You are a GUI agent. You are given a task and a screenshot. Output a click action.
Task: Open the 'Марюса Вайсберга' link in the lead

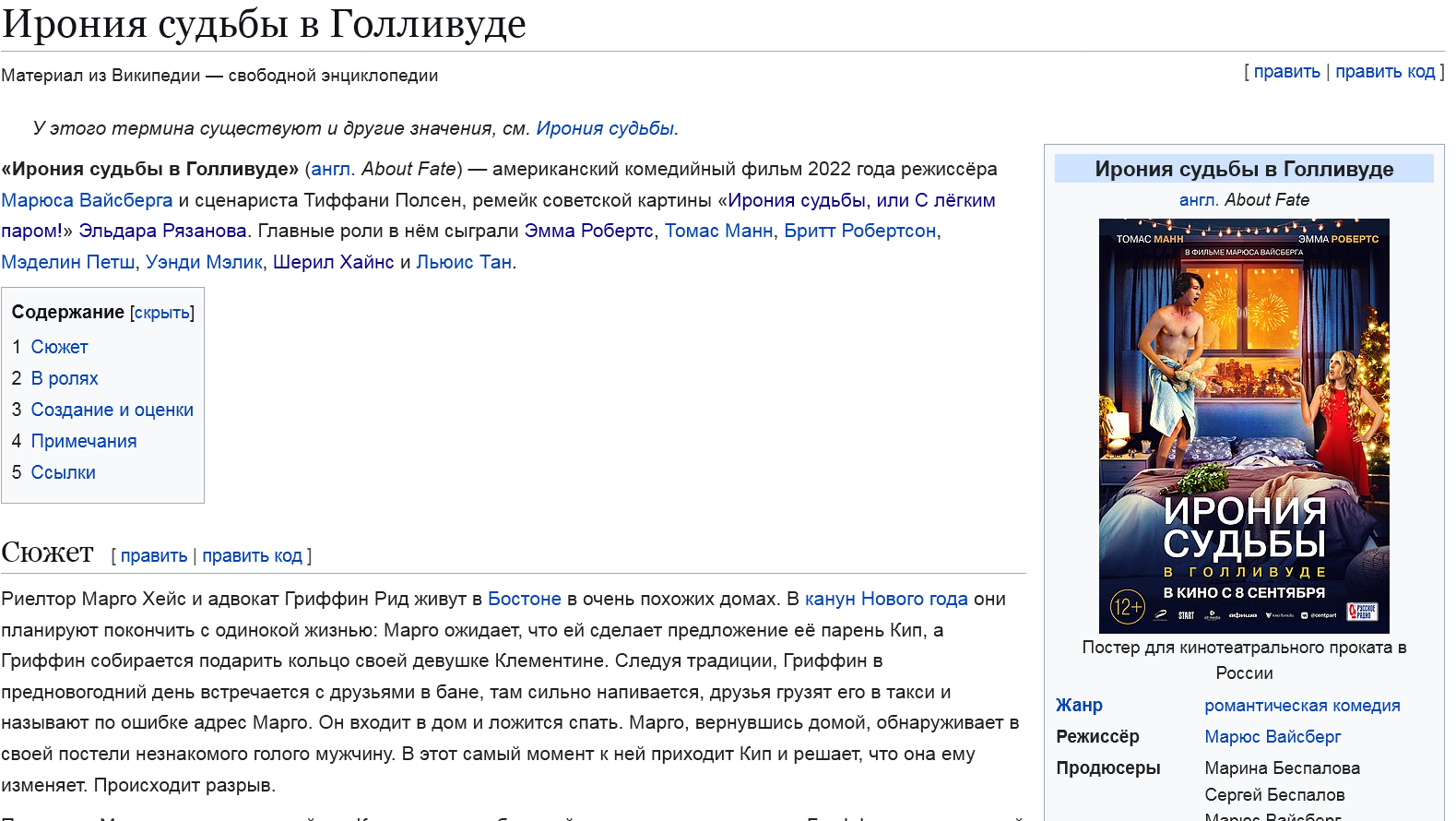[87, 200]
